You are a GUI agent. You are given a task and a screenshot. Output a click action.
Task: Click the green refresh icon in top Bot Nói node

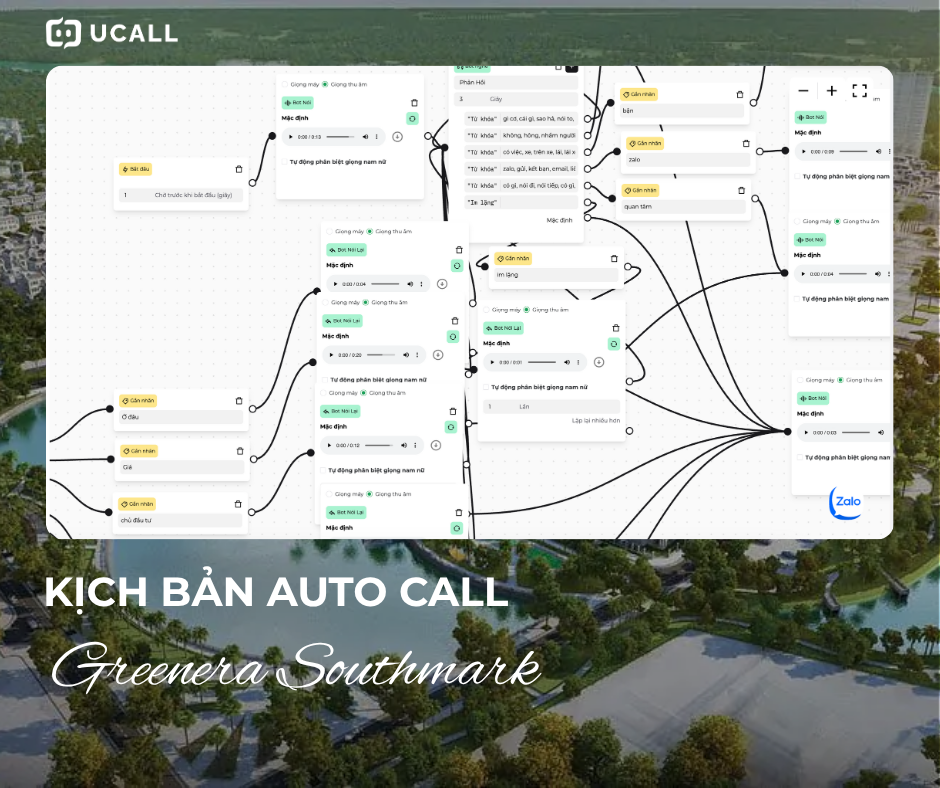click(411, 119)
